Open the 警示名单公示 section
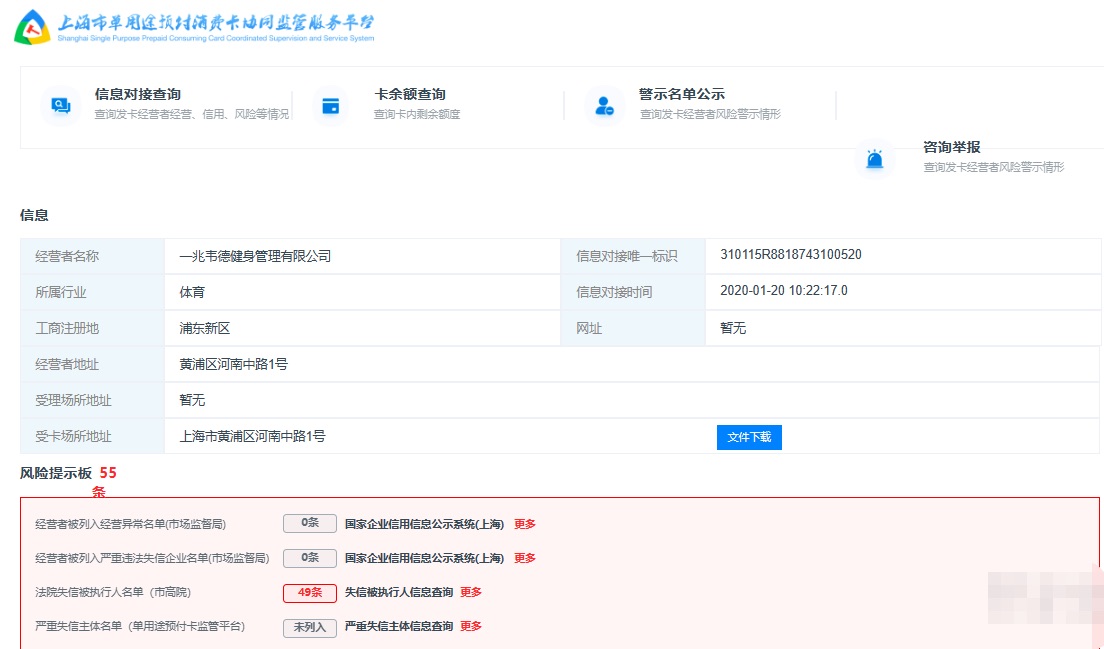Image resolution: width=1104 pixels, height=649 pixels. [681, 95]
